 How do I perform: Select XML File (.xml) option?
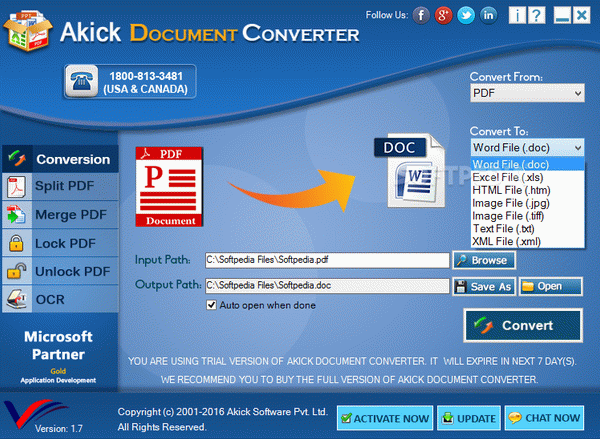[527, 242]
